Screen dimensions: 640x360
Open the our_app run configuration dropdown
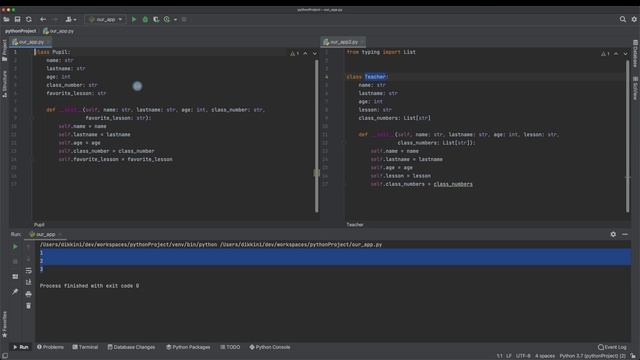pyautogui.click(x=105, y=19)
